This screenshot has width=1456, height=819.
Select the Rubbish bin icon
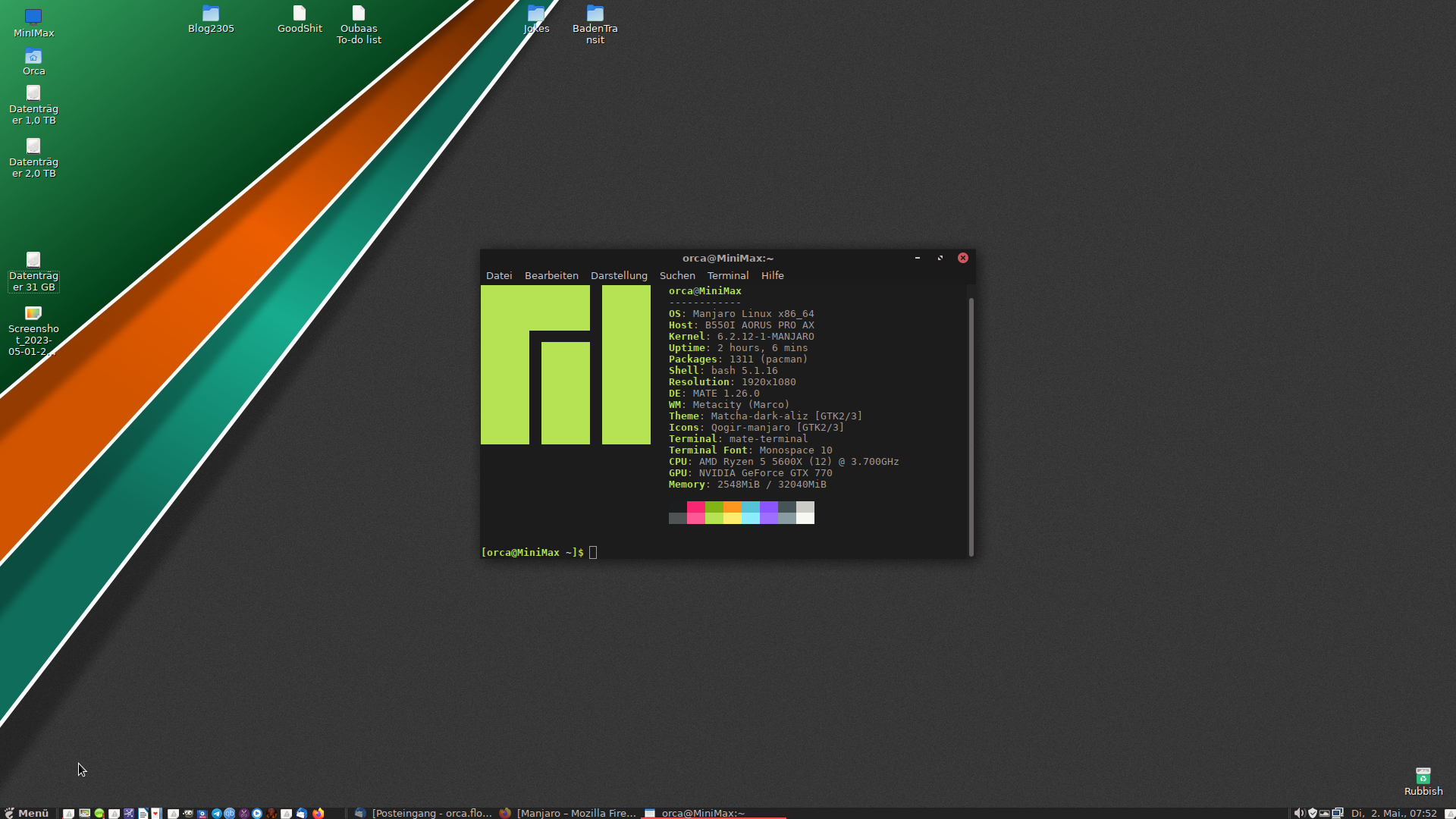tap(1423, 782)
